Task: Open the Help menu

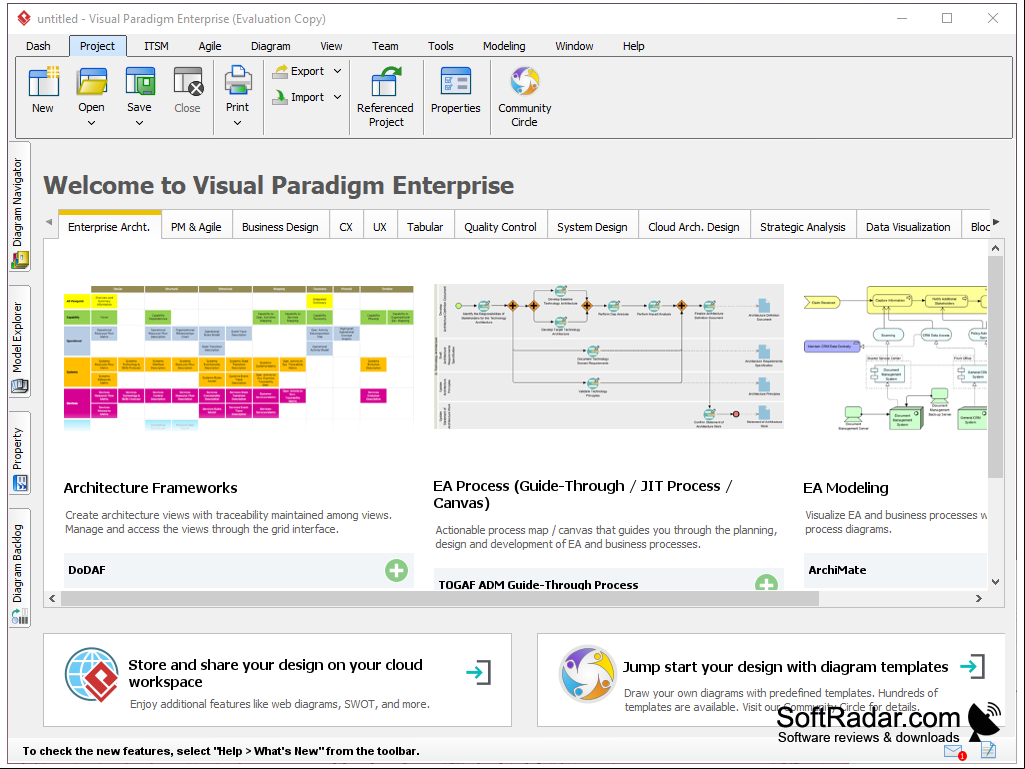Action: (x=633, y=46)
